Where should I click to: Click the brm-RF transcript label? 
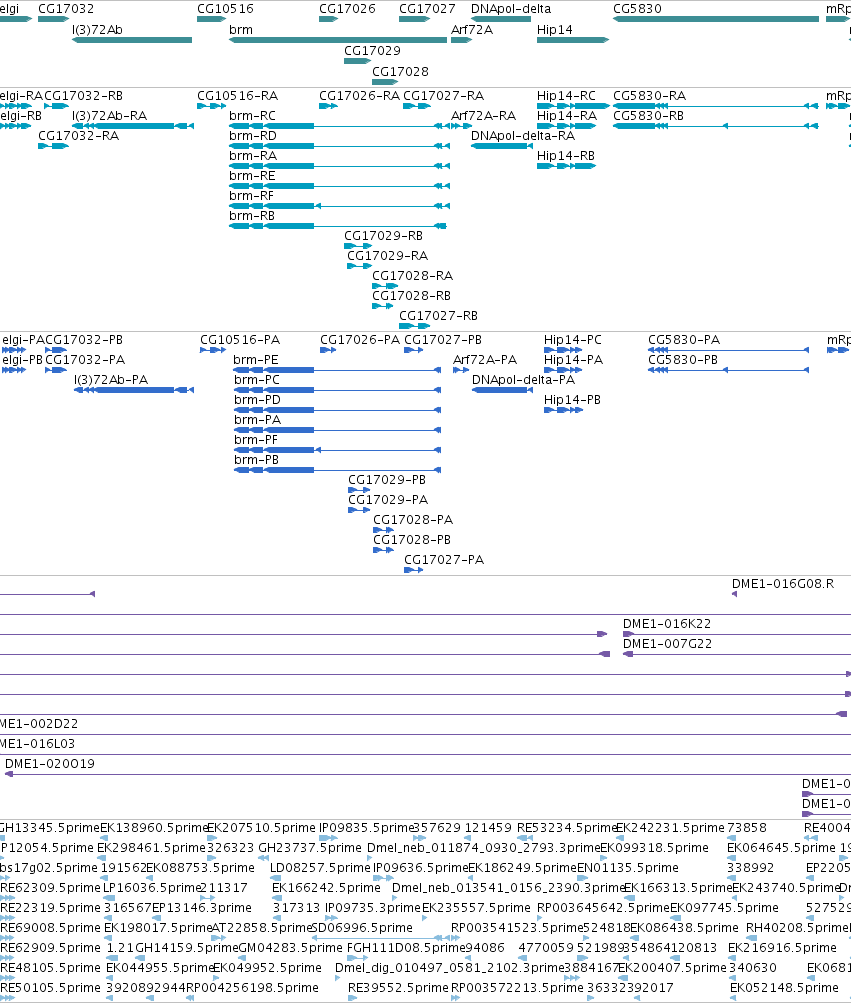(x=251, y=196)
